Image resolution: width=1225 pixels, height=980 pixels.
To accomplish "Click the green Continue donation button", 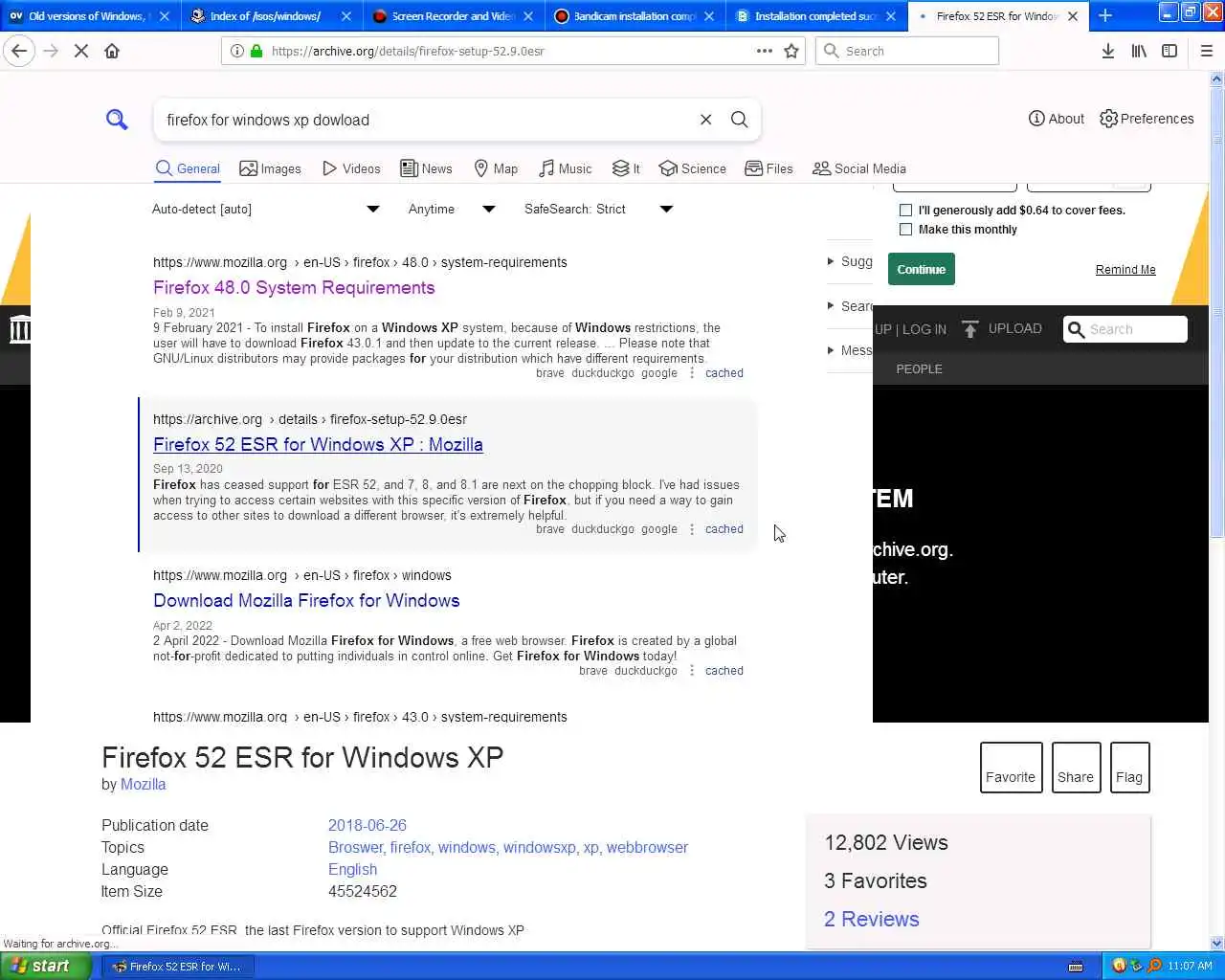I will tap(921, 269).
